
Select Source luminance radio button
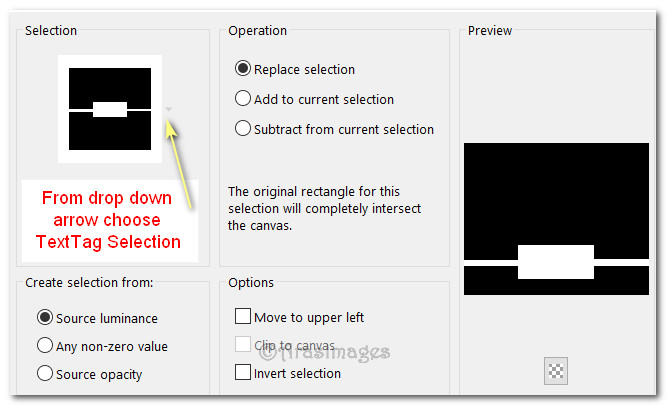point(45,318)
